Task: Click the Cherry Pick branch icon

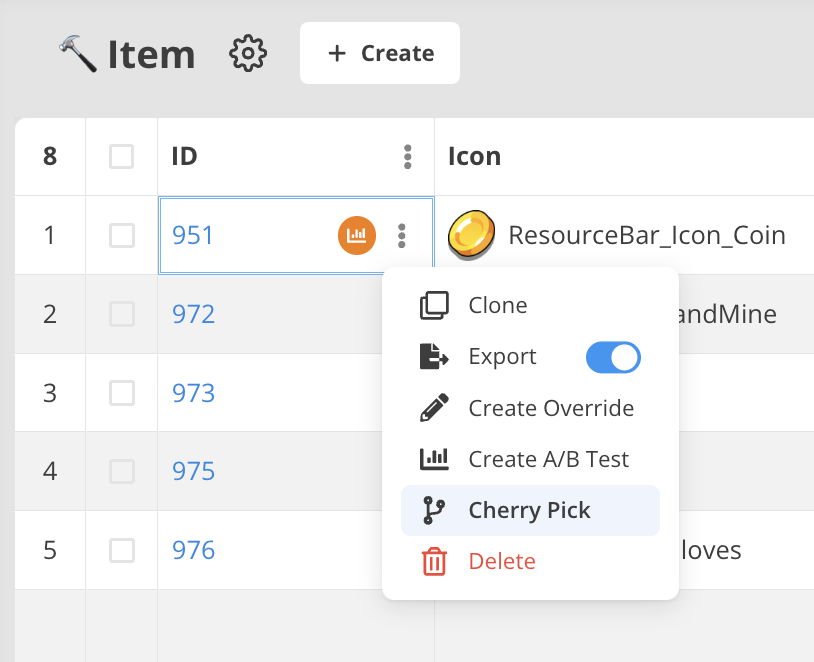Action: click(x=434, y=510)
